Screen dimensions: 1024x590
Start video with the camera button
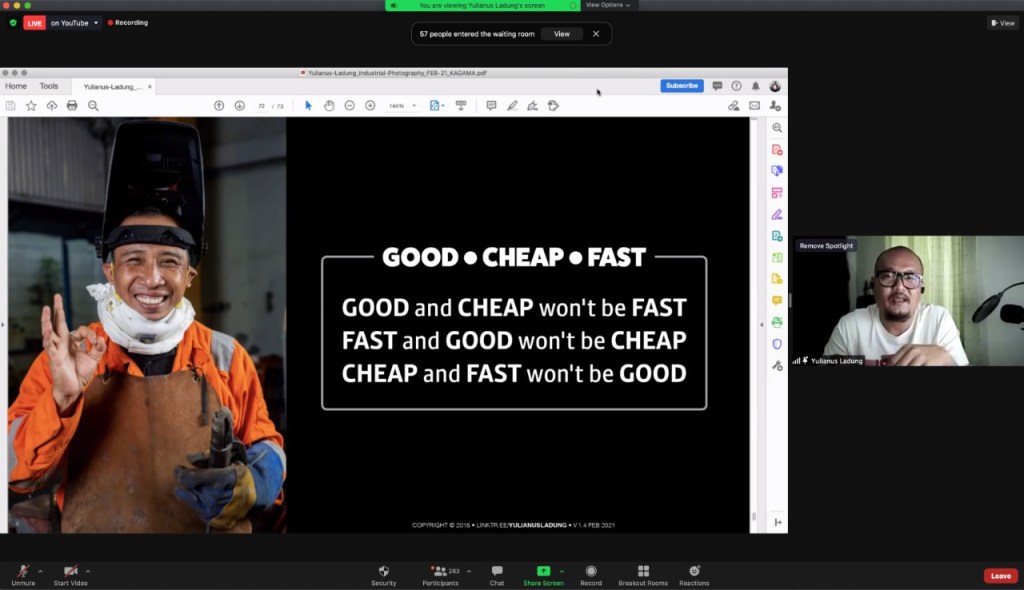coord(70,572)
